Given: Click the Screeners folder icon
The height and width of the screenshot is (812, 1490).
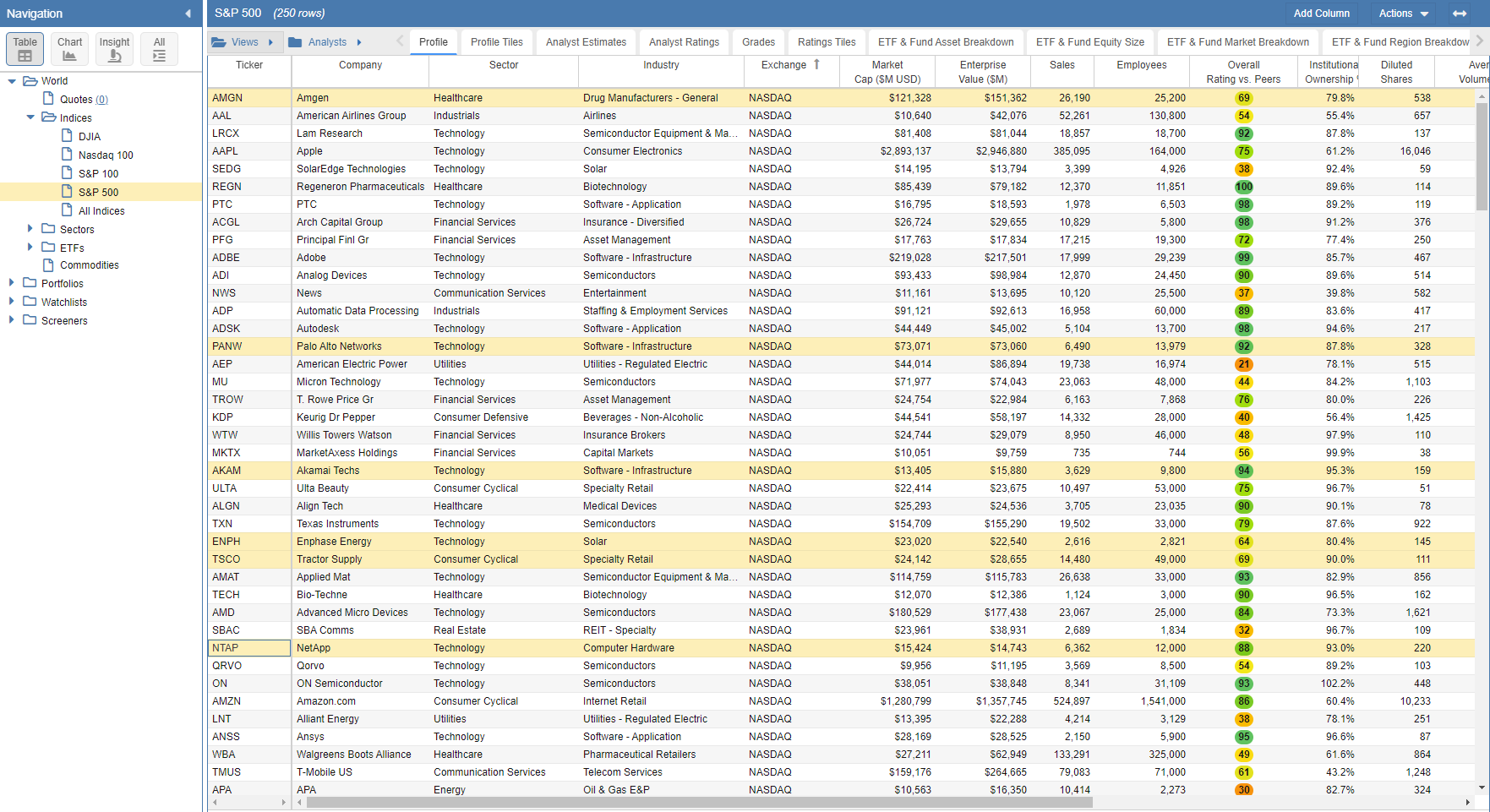Looking at the screenshot, I should pos(30,319).
